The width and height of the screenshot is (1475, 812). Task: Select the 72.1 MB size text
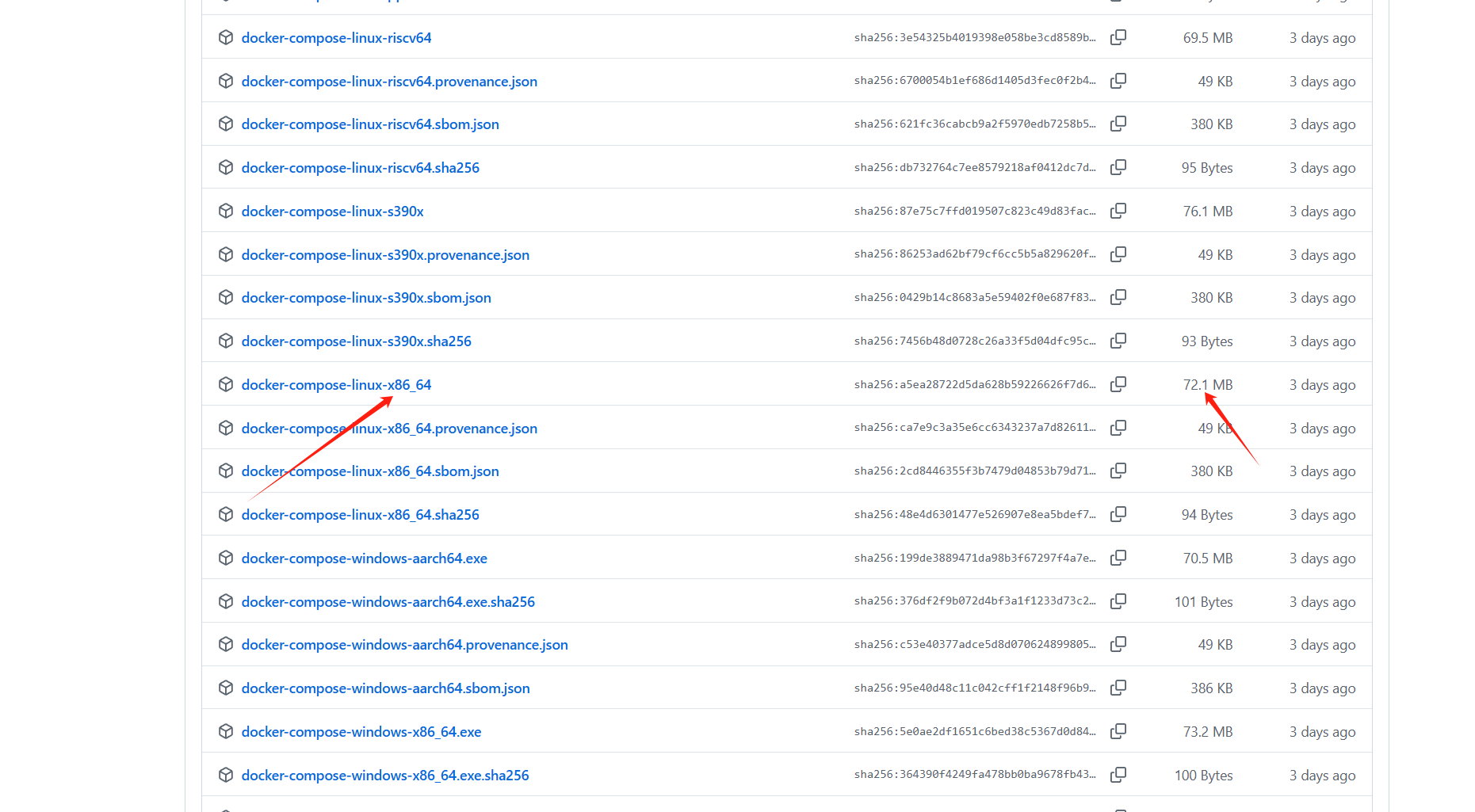[x=1208, y=385]
